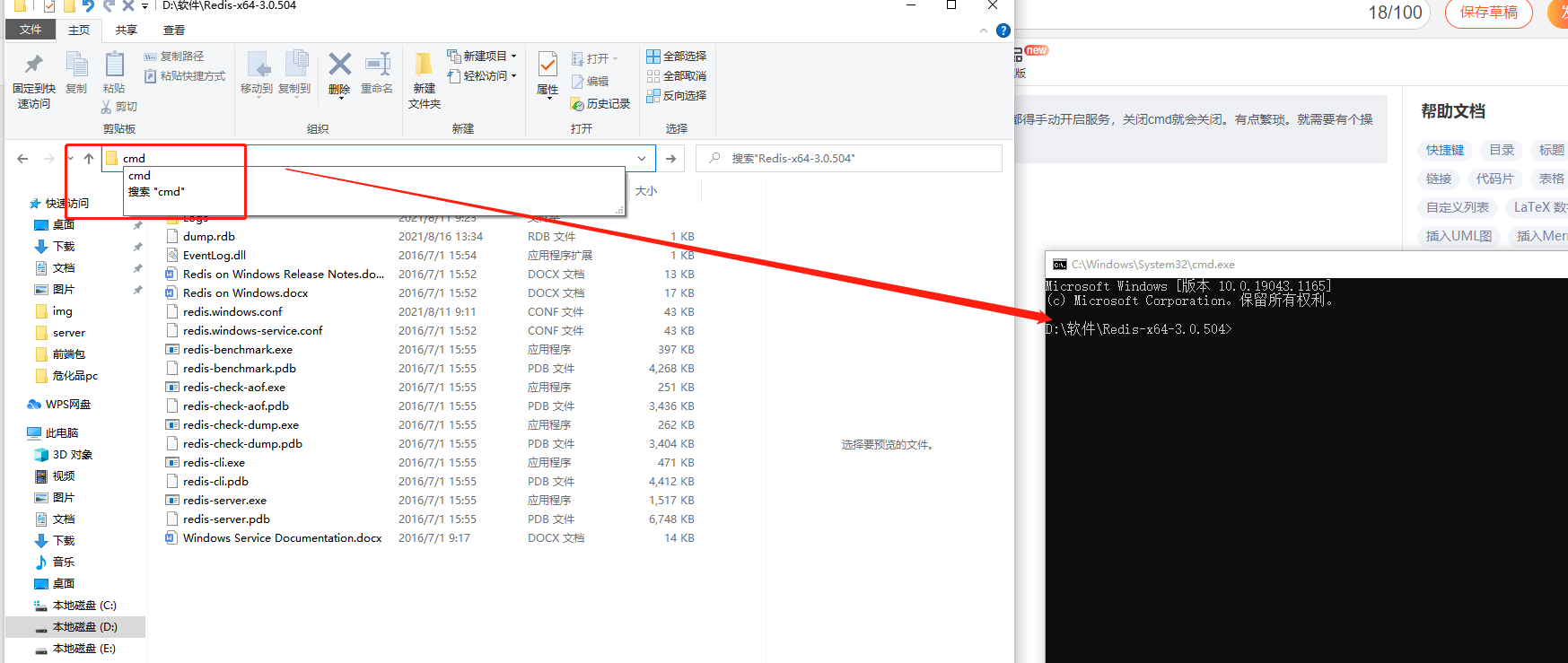Image resolution: width=1568 pixels, height=663 pixels.
Task: Click the Custom list help tag
Action: pos(1458,208)
